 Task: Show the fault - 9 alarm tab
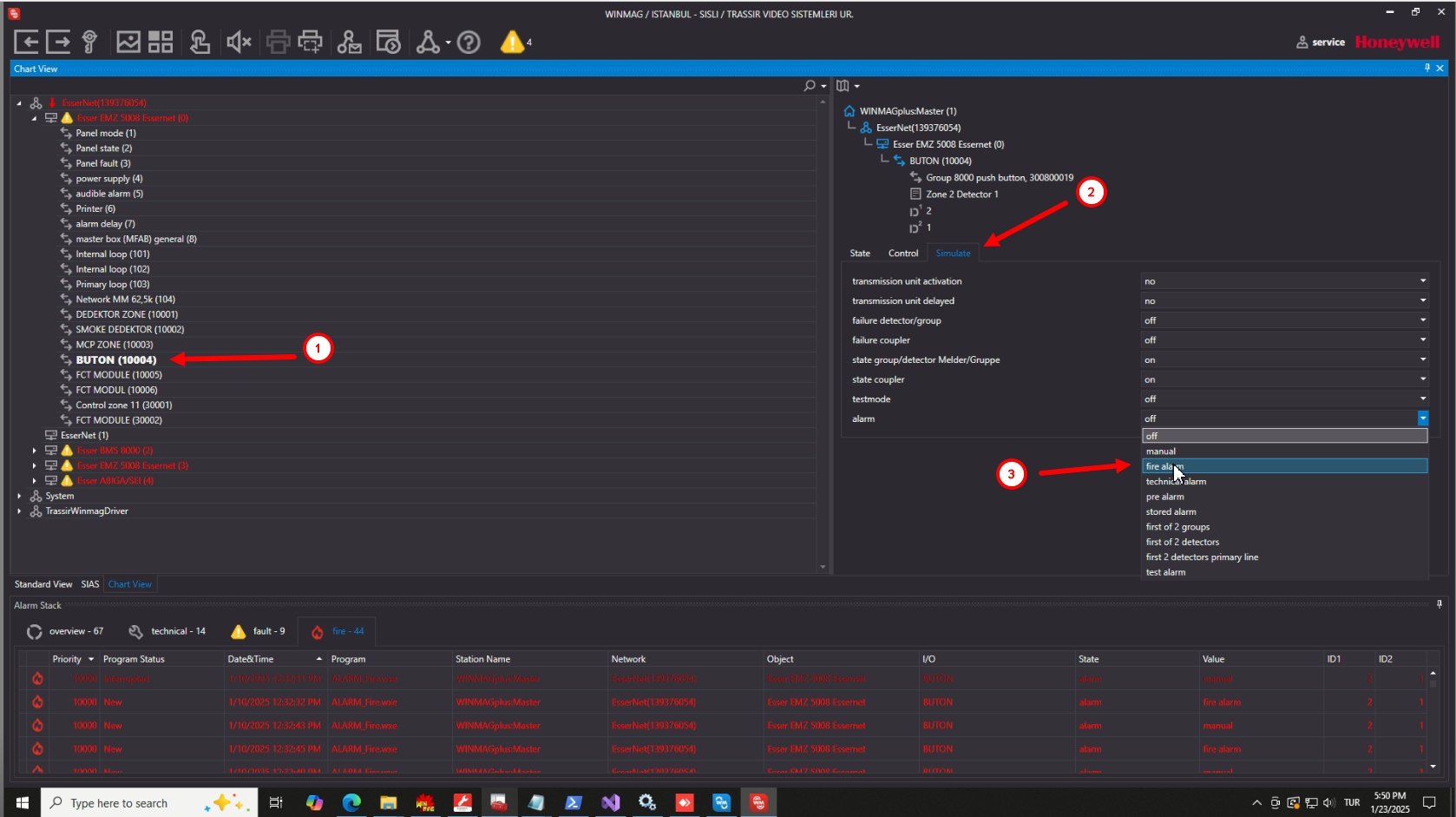pos(259,631)
